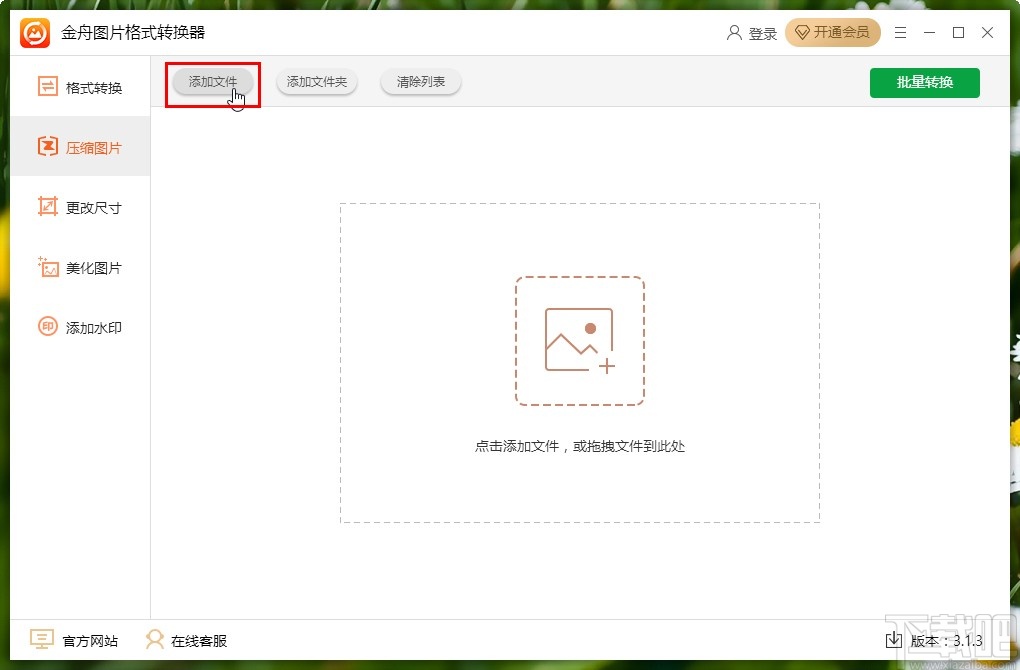
Task: Open the hamburger menu in title bar
Action: click(899, 32)
